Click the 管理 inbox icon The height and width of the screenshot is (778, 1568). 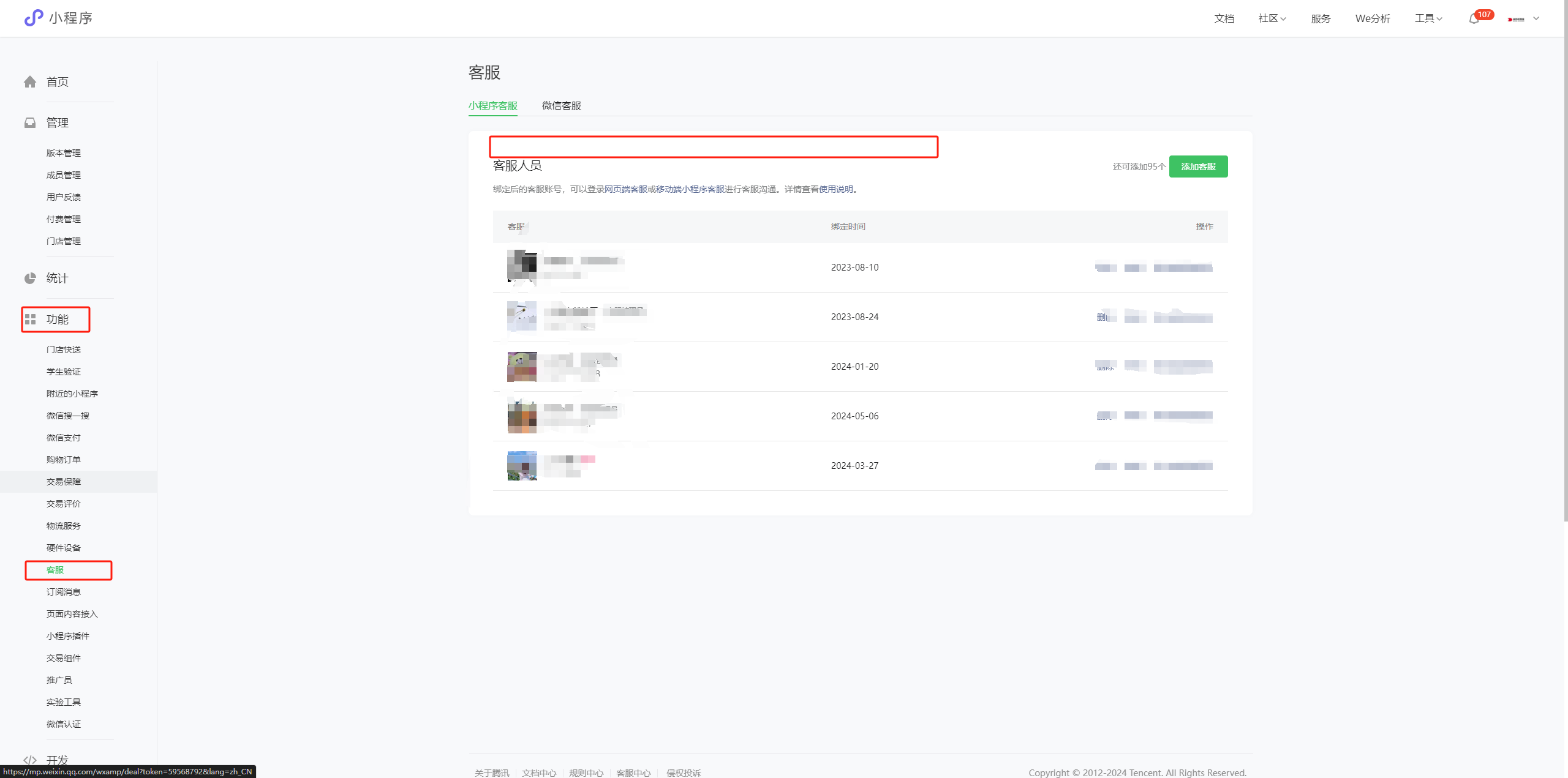coord(30,123)
